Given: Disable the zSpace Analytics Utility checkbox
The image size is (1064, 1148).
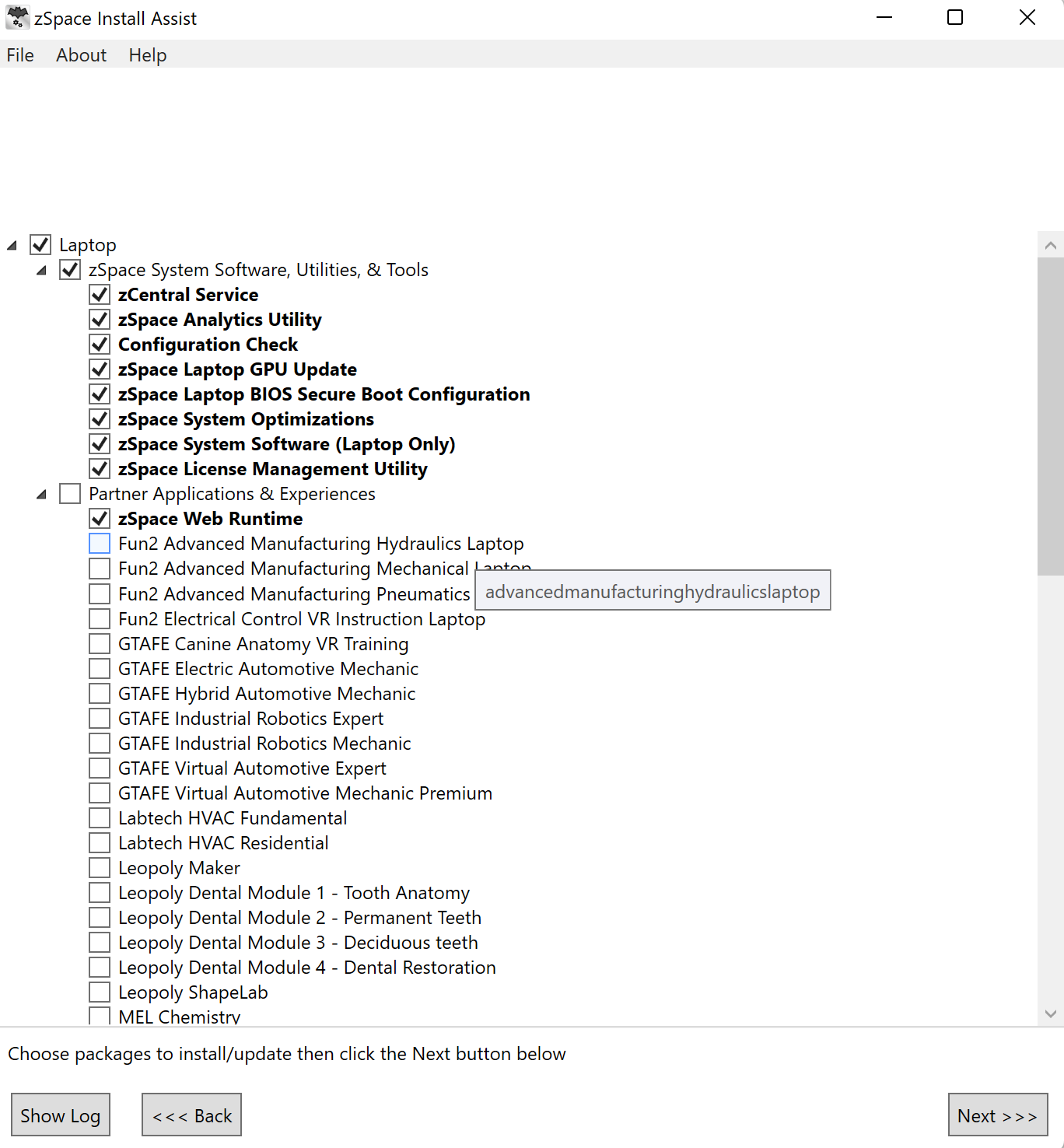Looking at the screenshot, I should point(99,319).
